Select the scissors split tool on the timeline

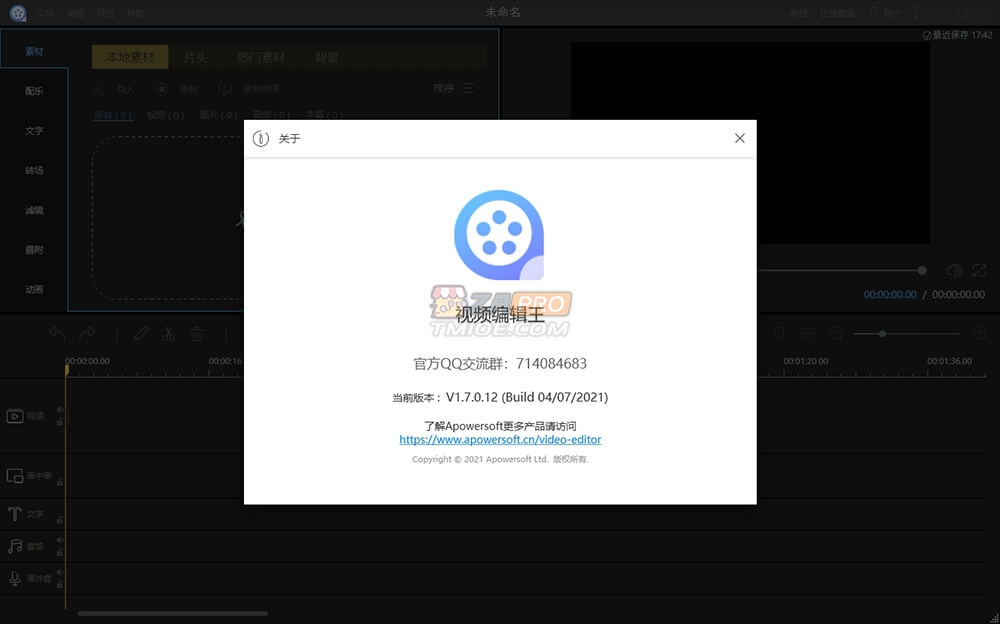(x=168, y=333)
